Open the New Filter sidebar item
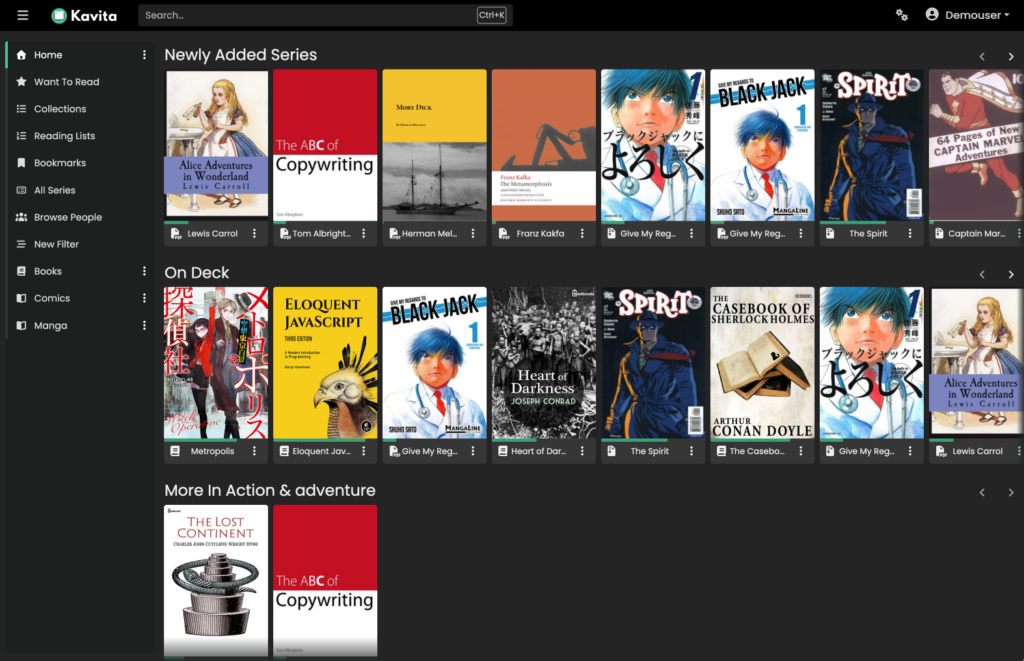This screenshot has height=661, width=1024. 56,244
